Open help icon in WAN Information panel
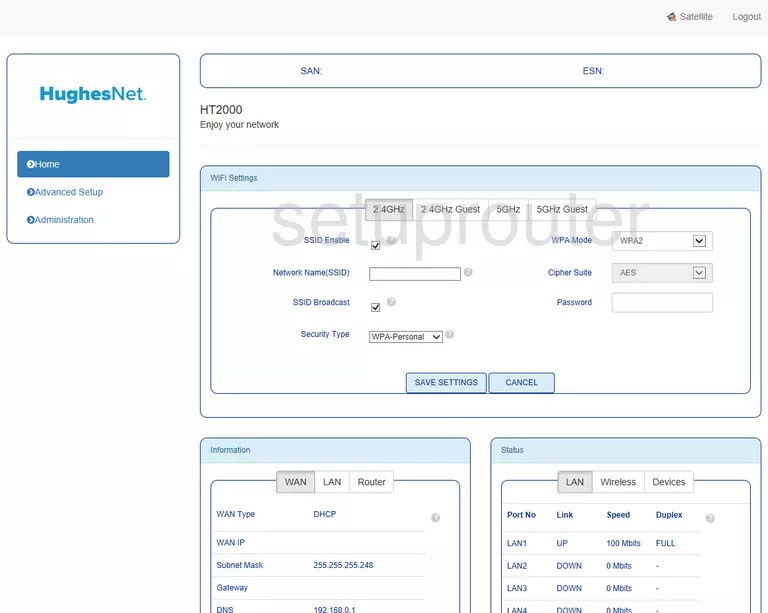768x613 pixels. 435,518
